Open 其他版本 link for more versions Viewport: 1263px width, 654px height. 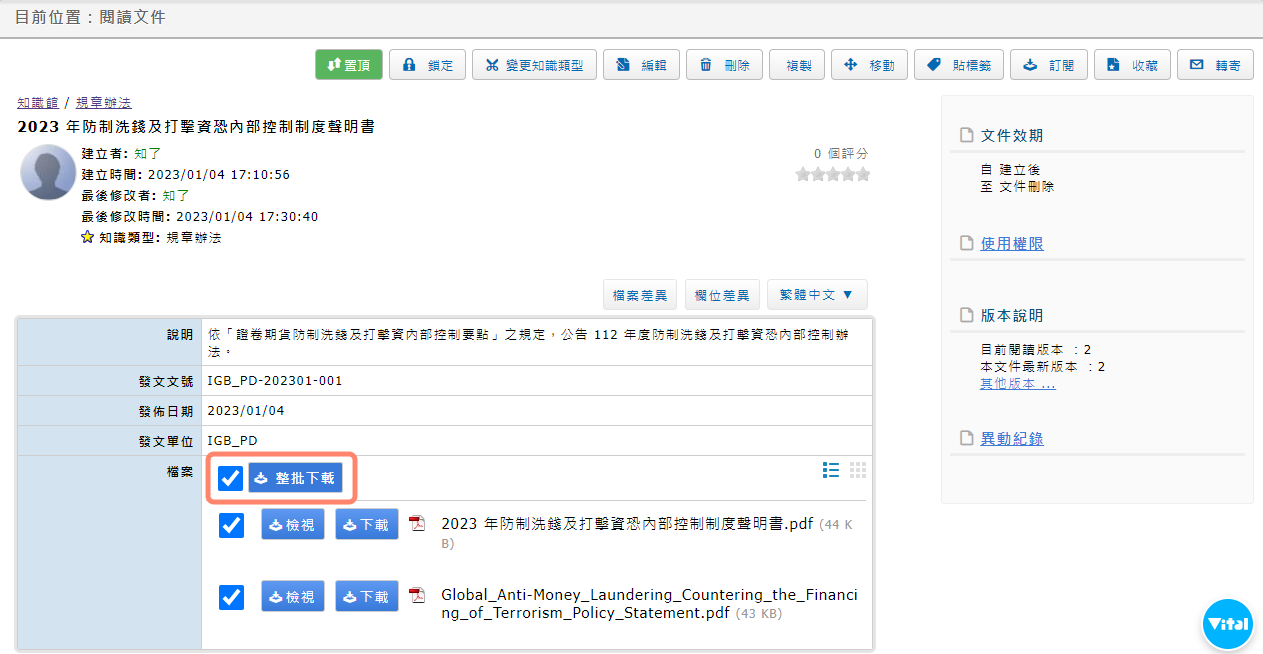[x=1017, y=384]
